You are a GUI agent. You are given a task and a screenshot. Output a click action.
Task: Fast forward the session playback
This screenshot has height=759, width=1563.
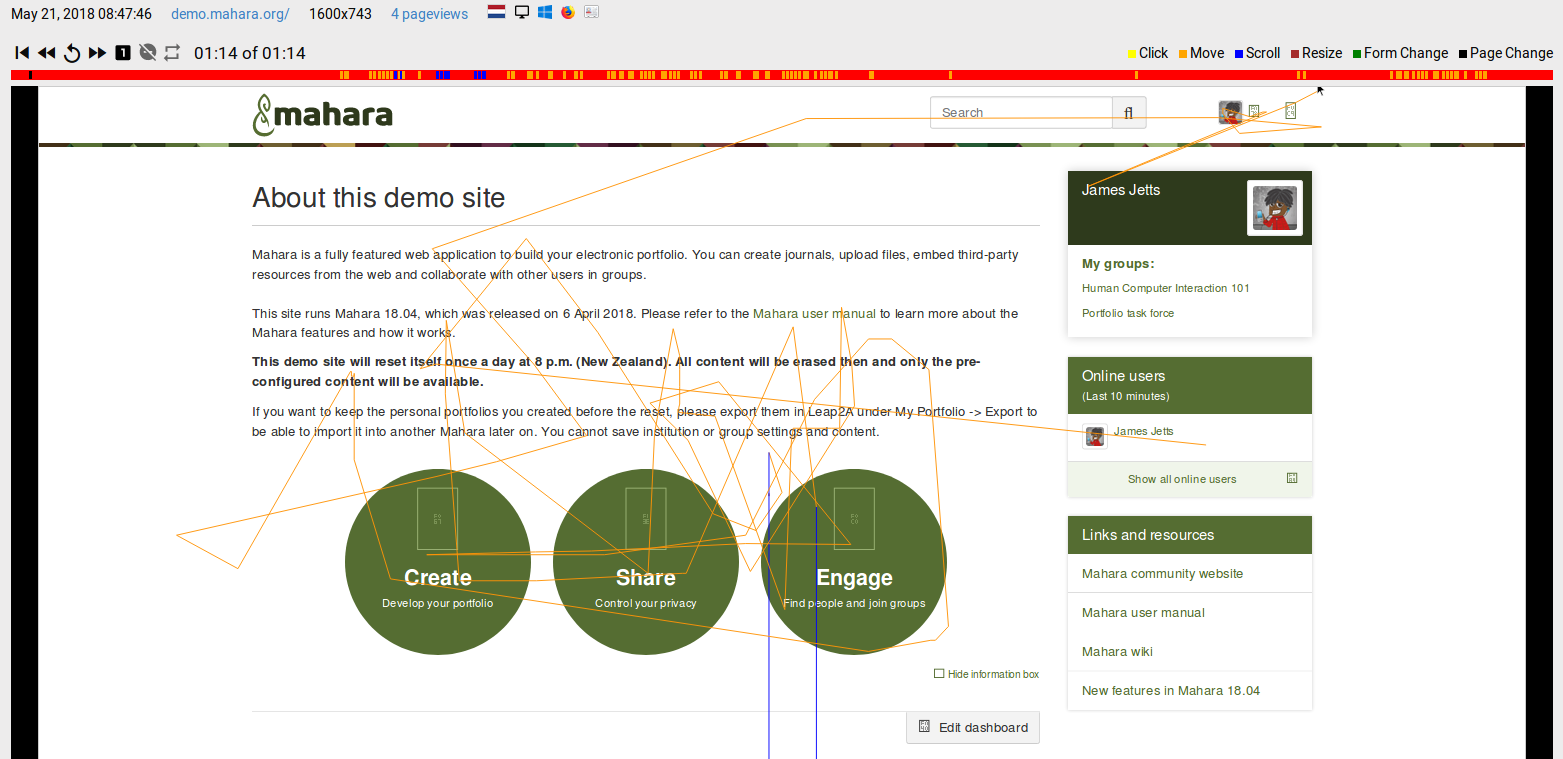click(97, 53)
